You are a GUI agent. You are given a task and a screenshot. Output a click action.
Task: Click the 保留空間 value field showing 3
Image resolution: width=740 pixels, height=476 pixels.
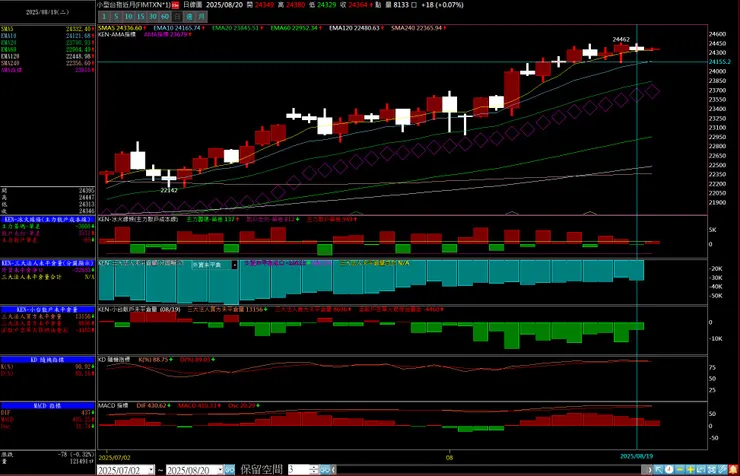coord(299,470)
